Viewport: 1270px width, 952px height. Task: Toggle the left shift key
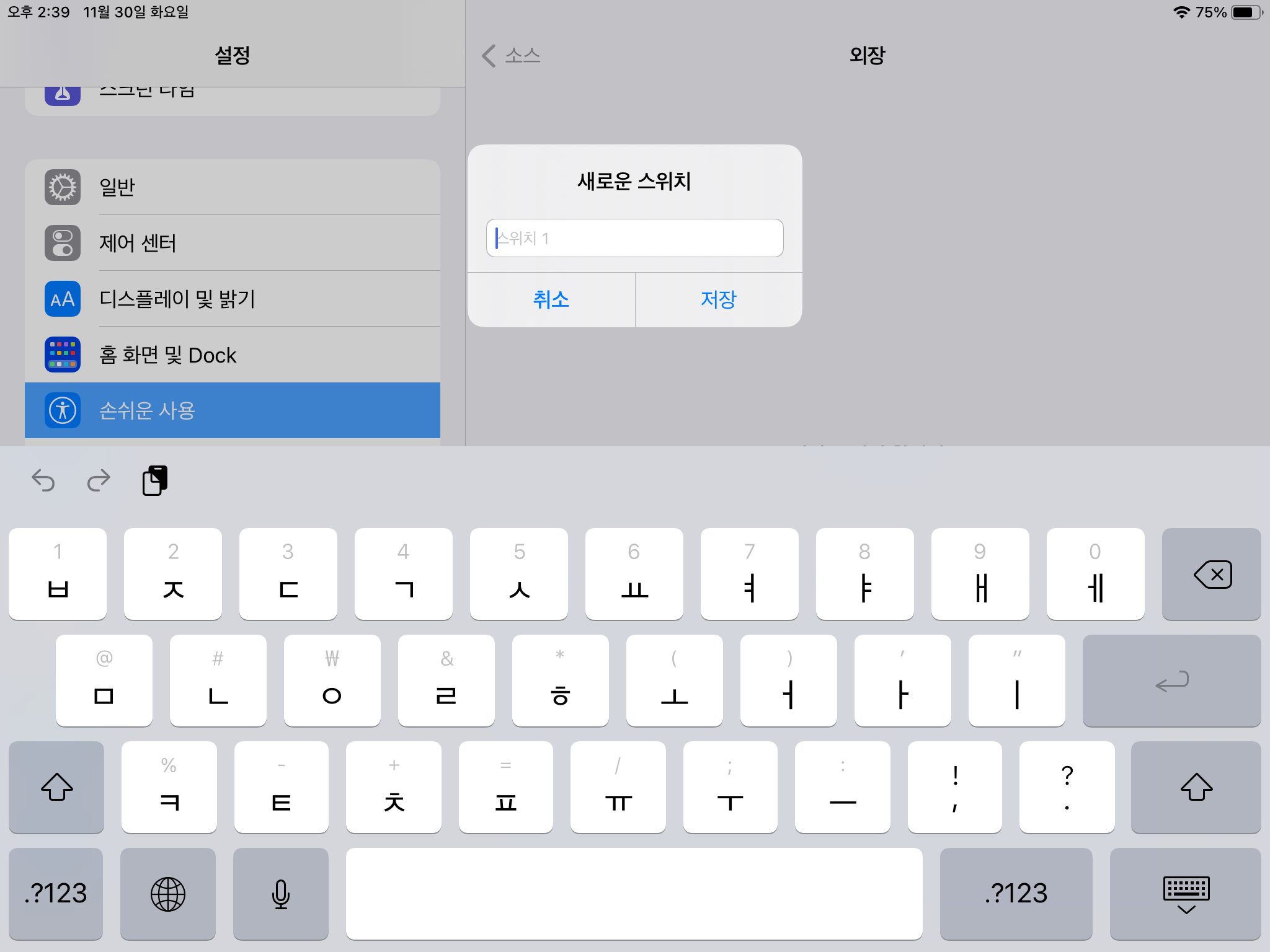pos(56,787)
